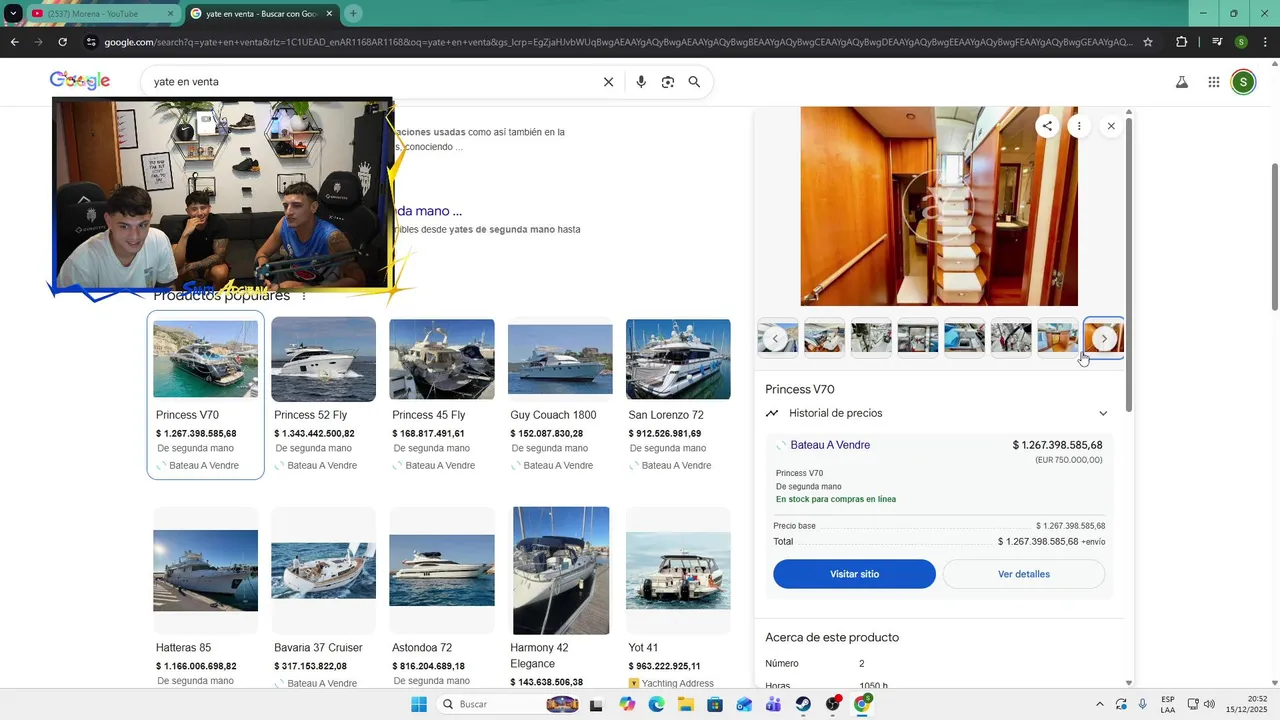Viewport: 1280px width, 720px height.
Task: Open File Explorer from the taskbar
Action: (686, 704)
